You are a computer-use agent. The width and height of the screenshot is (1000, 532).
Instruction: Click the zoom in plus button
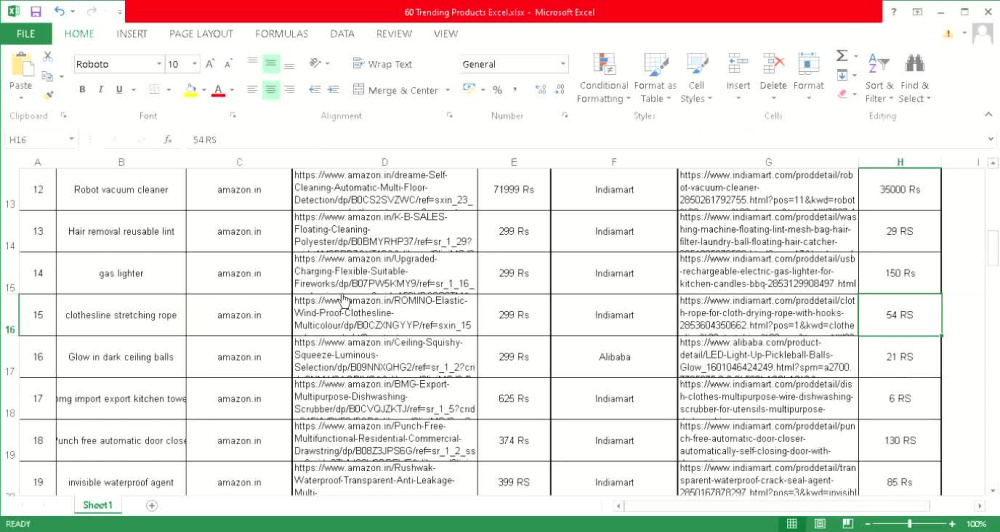(952, 524)
